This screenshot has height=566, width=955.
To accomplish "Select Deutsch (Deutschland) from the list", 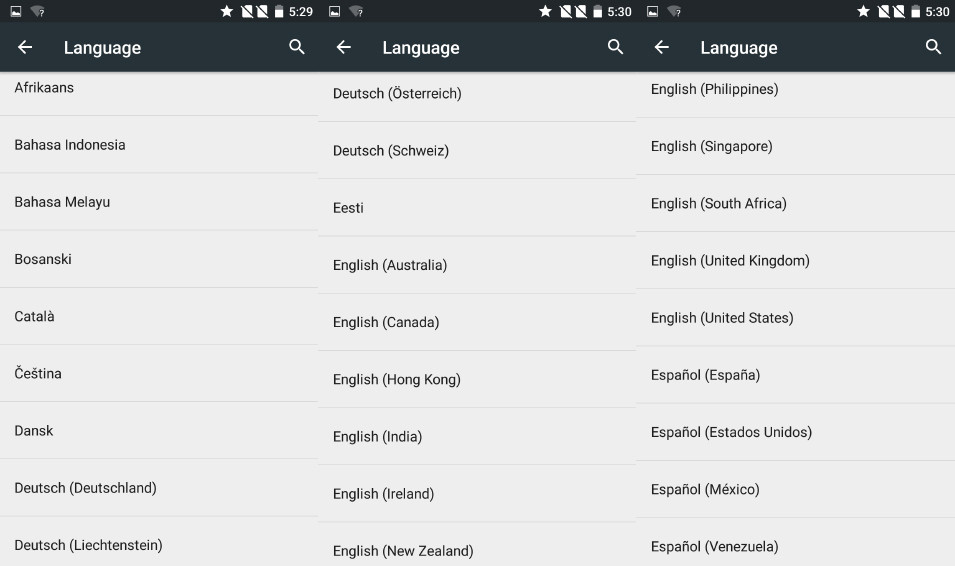I will 85,488.
